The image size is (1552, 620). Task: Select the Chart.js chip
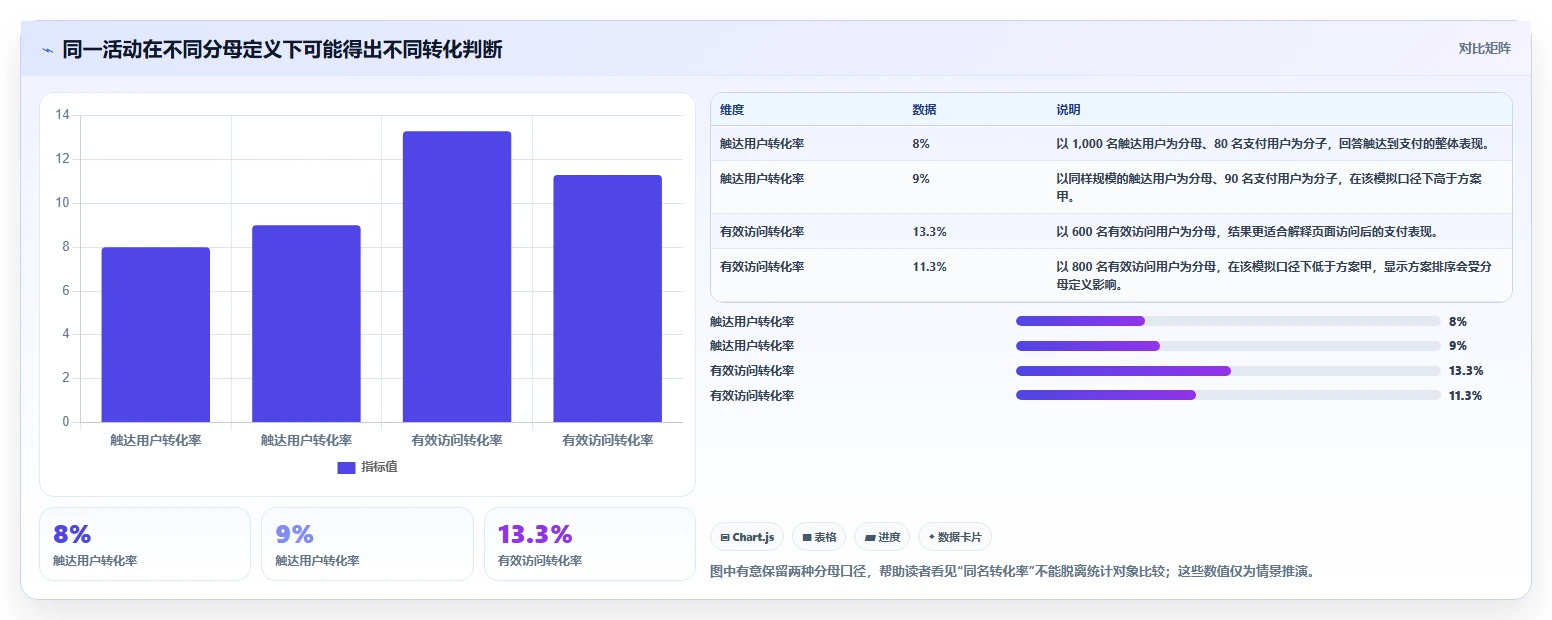click(x=747, y=537)
